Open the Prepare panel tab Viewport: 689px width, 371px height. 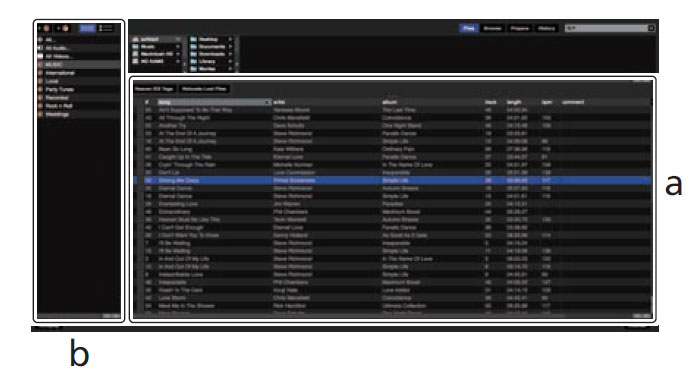click(519, 28)
